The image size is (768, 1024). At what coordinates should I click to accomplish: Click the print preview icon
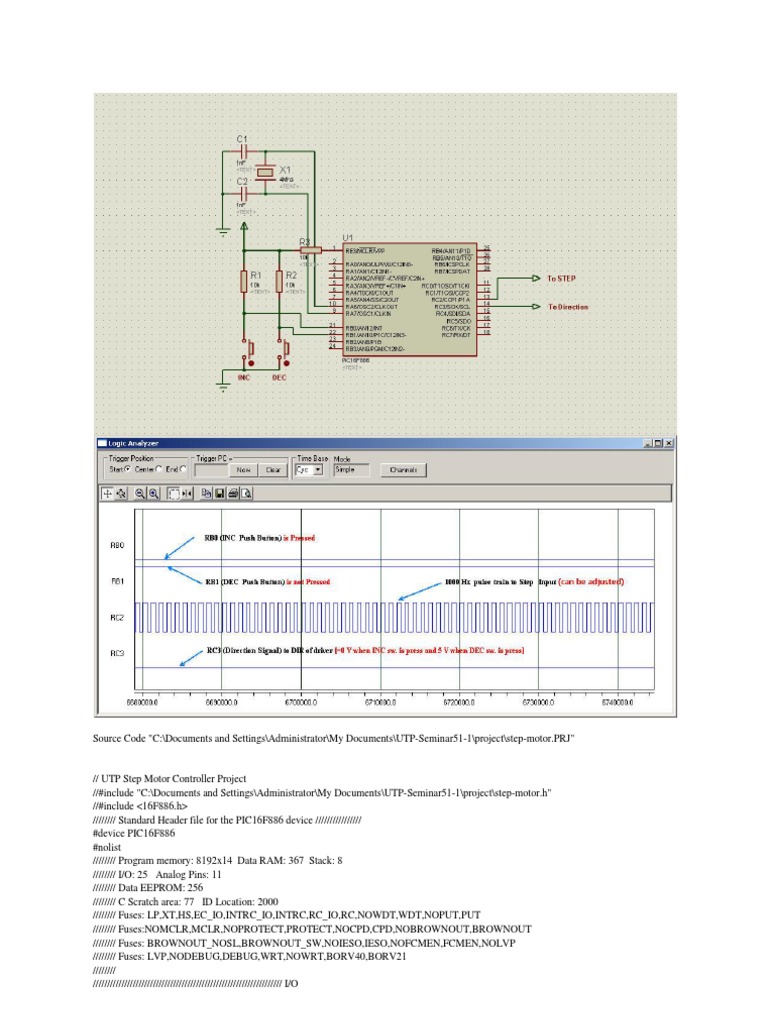[x=246, y=493]
